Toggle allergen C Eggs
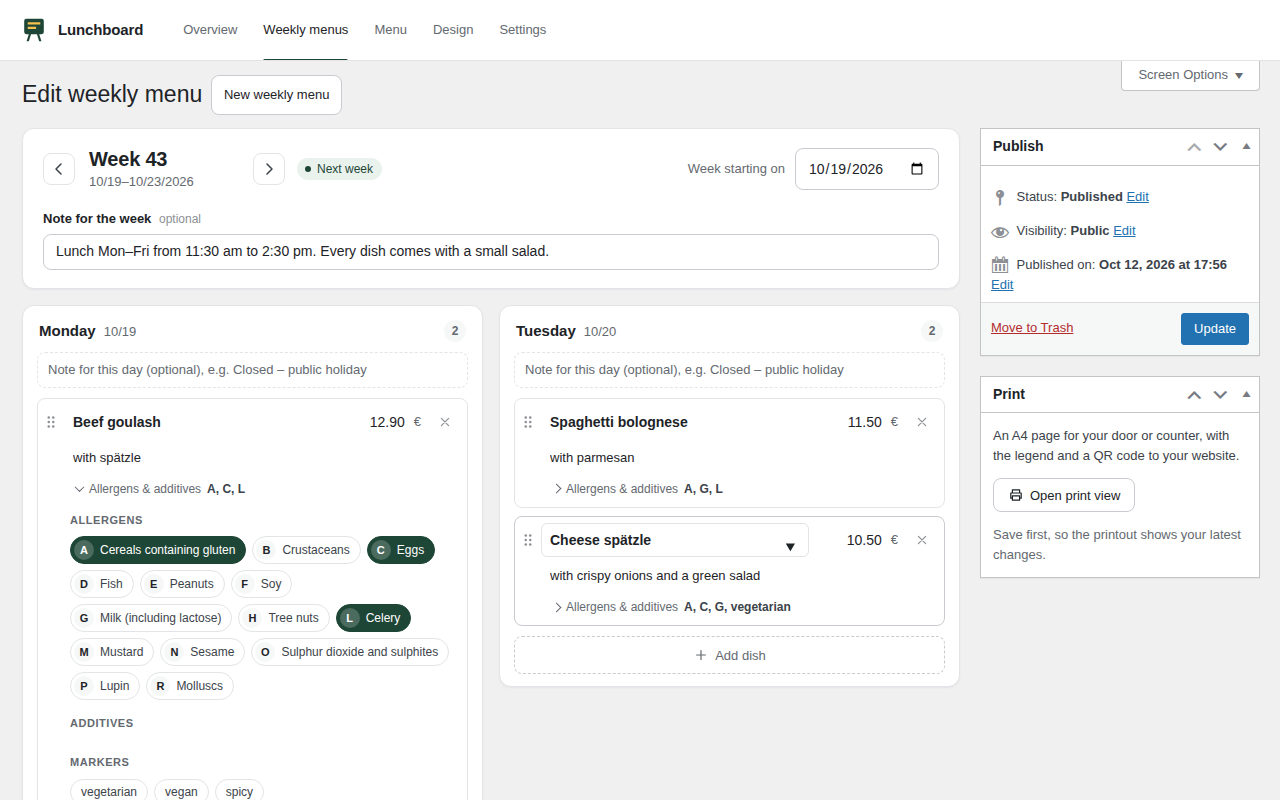Screen dimensions: 1280x800 tap(401, 550)
